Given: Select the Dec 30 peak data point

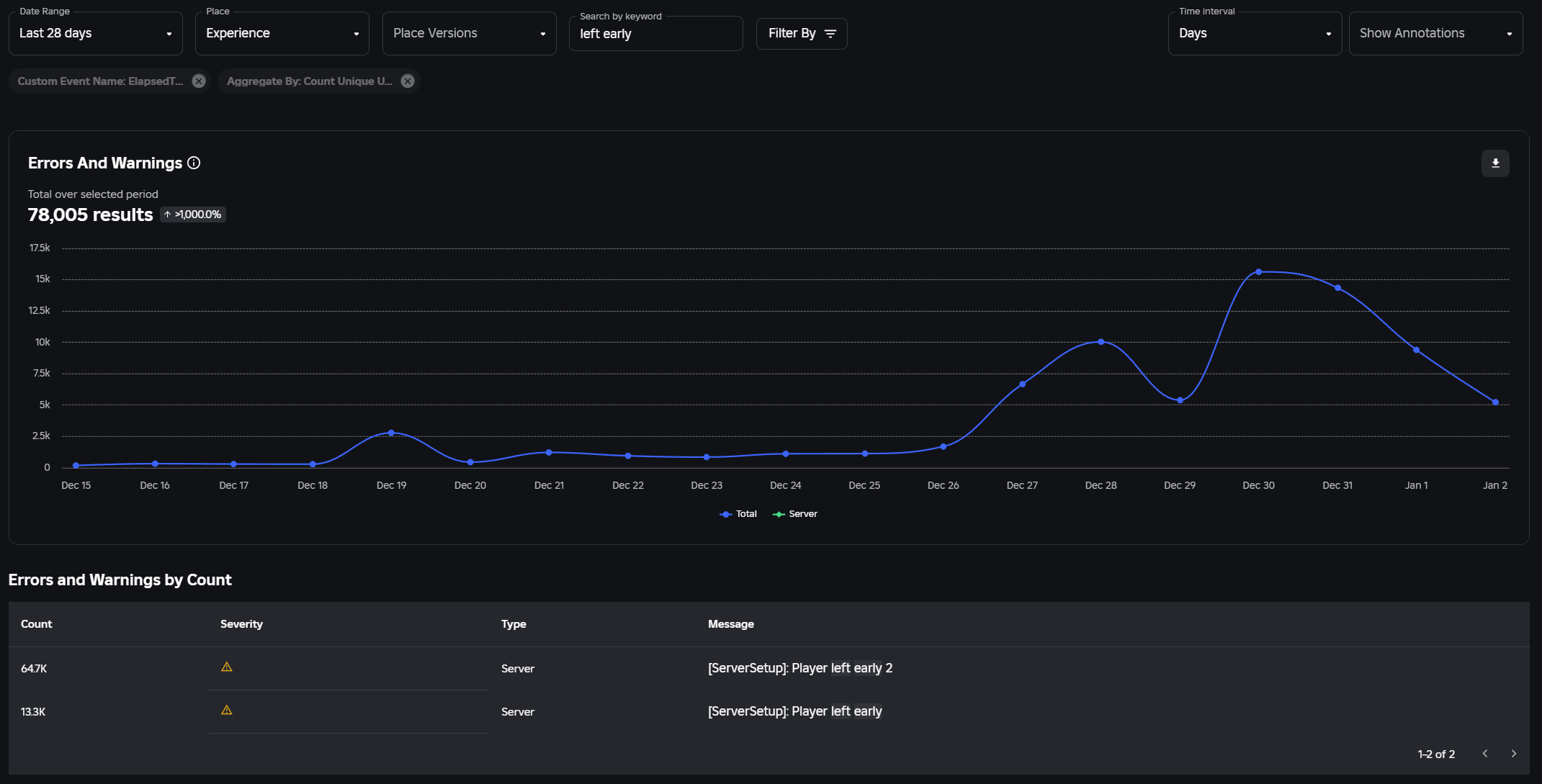Looking at the screenshot, I should [x=1259, y=272].
